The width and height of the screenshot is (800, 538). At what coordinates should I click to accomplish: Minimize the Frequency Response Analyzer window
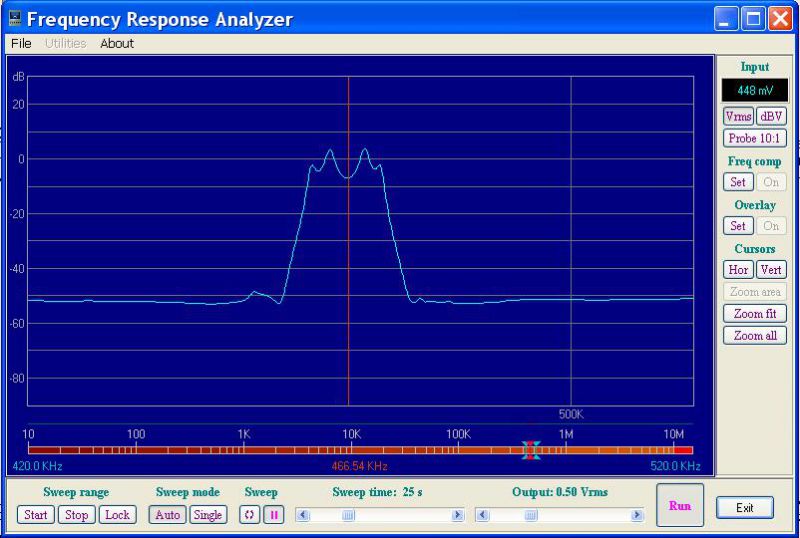click(x=726, y=19)
